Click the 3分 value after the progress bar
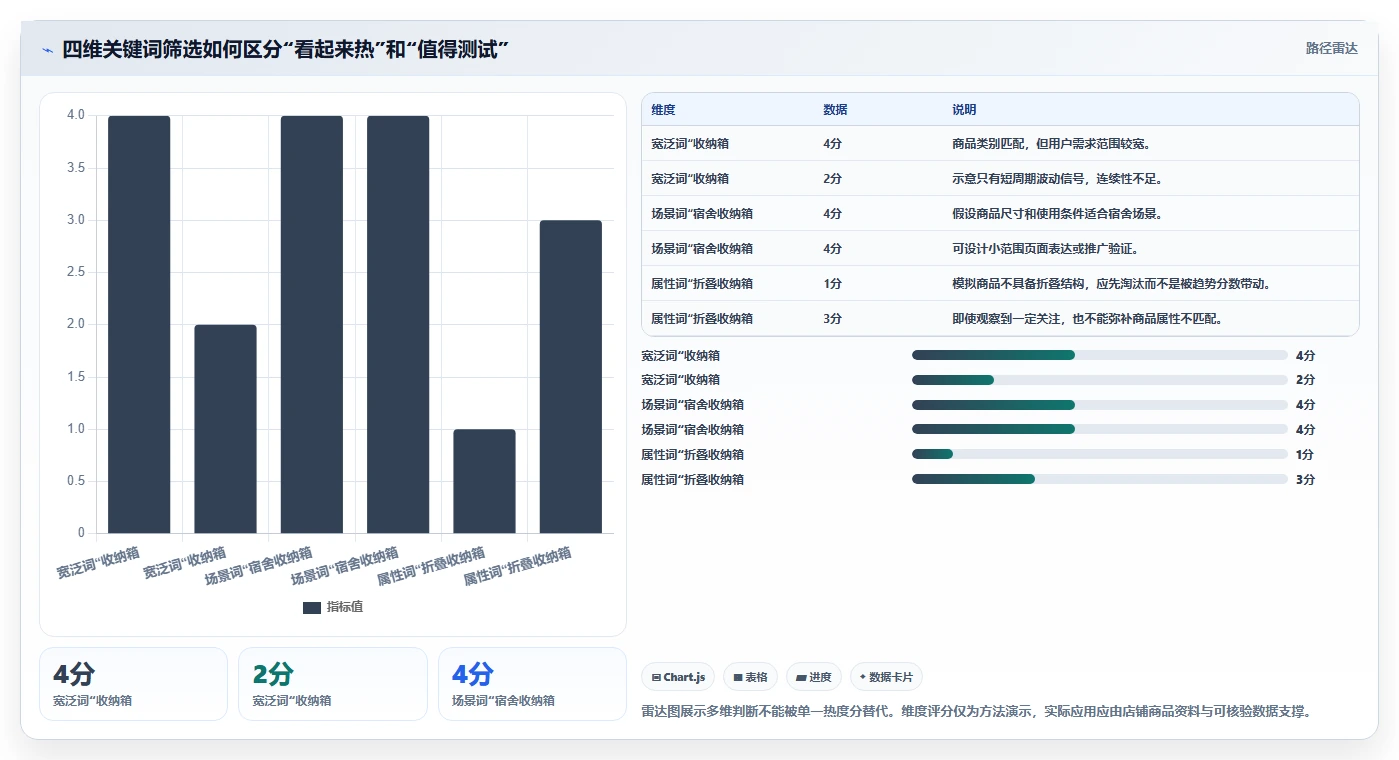1399x760 pixels. (1305, 480)
